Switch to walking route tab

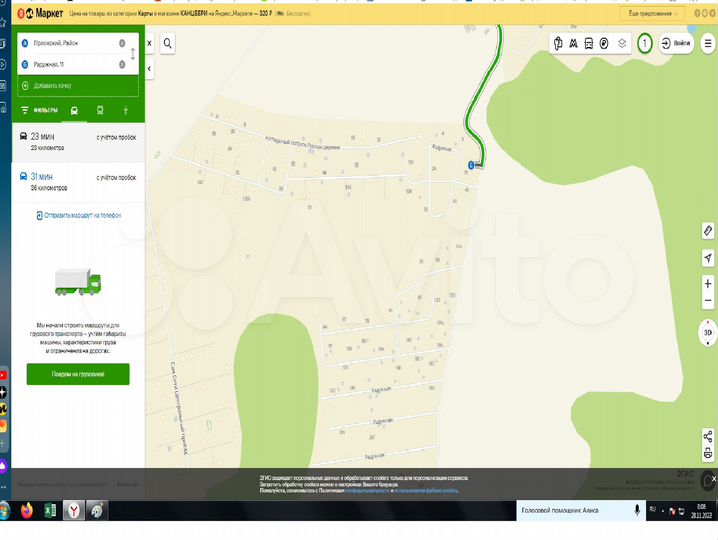(x=126, y=110)
